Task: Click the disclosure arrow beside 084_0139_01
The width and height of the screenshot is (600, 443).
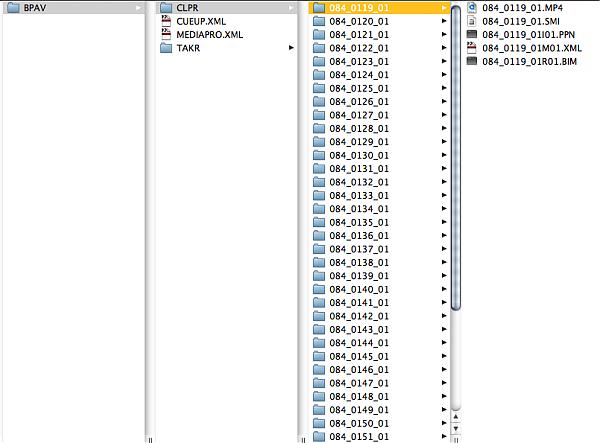Action: tap(444, 275)
